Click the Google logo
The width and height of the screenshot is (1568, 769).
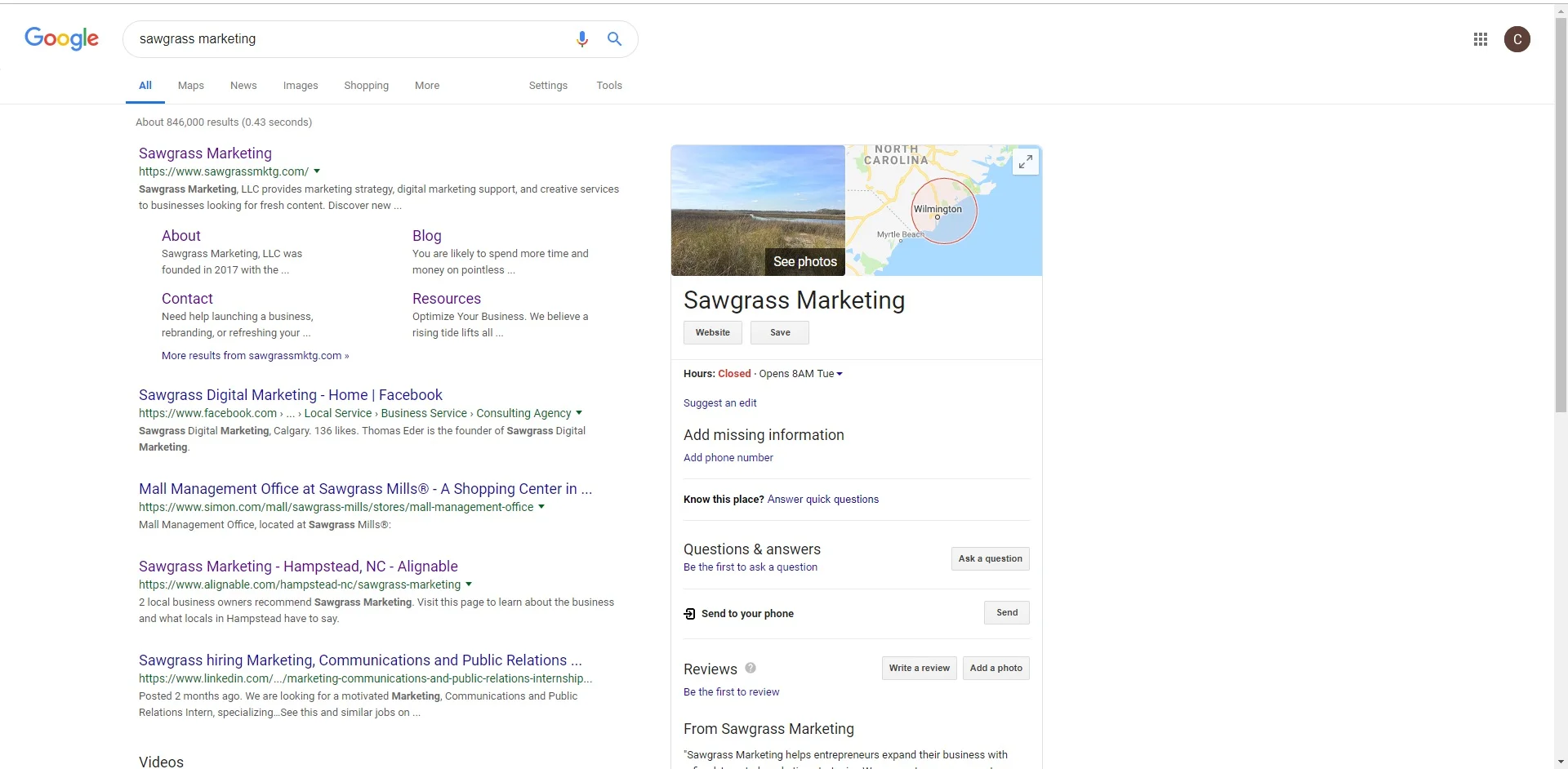click(x=61, y=38)
